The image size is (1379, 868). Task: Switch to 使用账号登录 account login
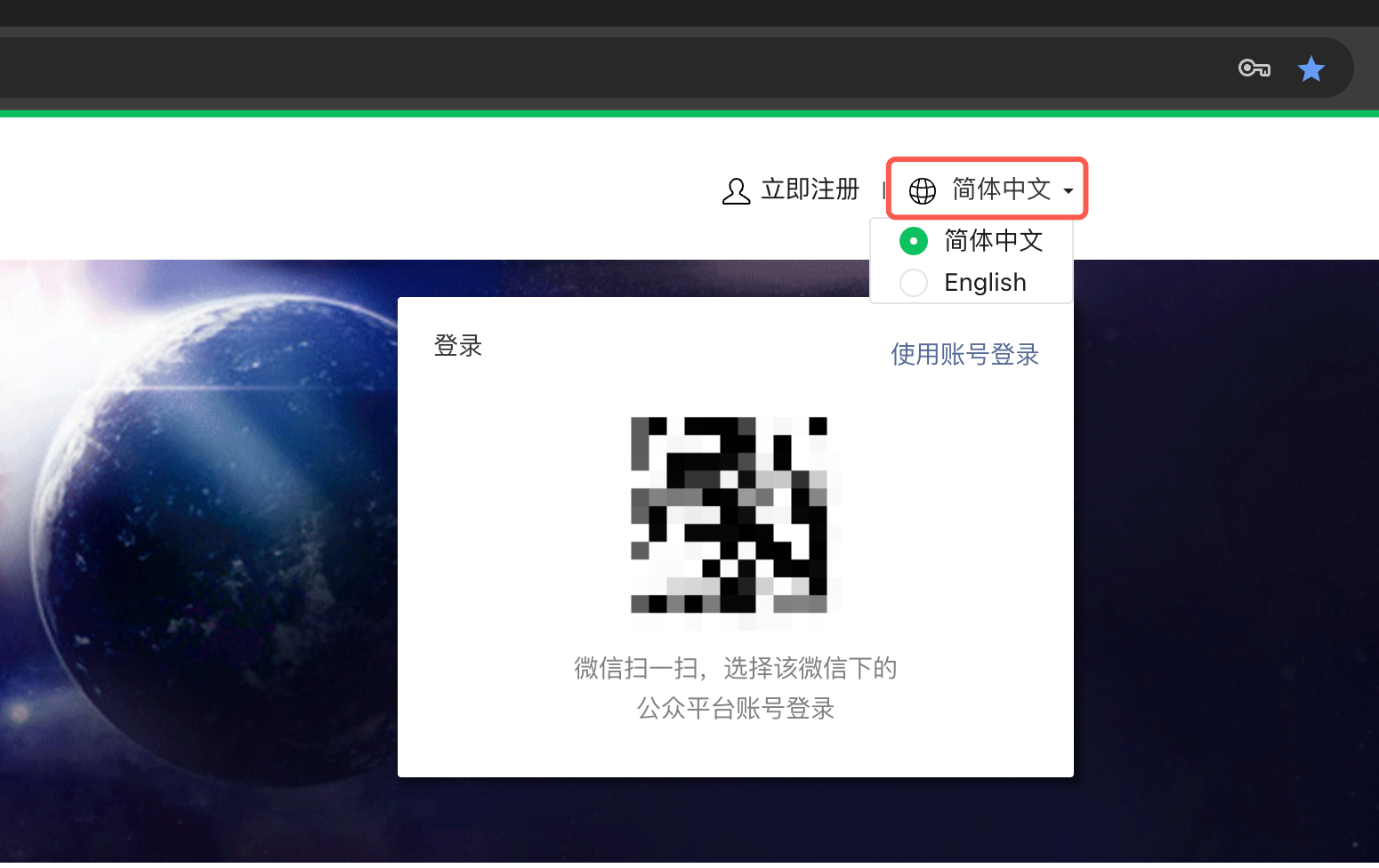964,355
